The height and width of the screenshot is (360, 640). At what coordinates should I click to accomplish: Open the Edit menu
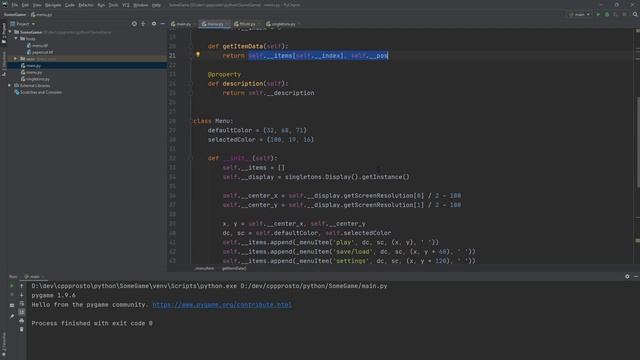pos(25,5)
